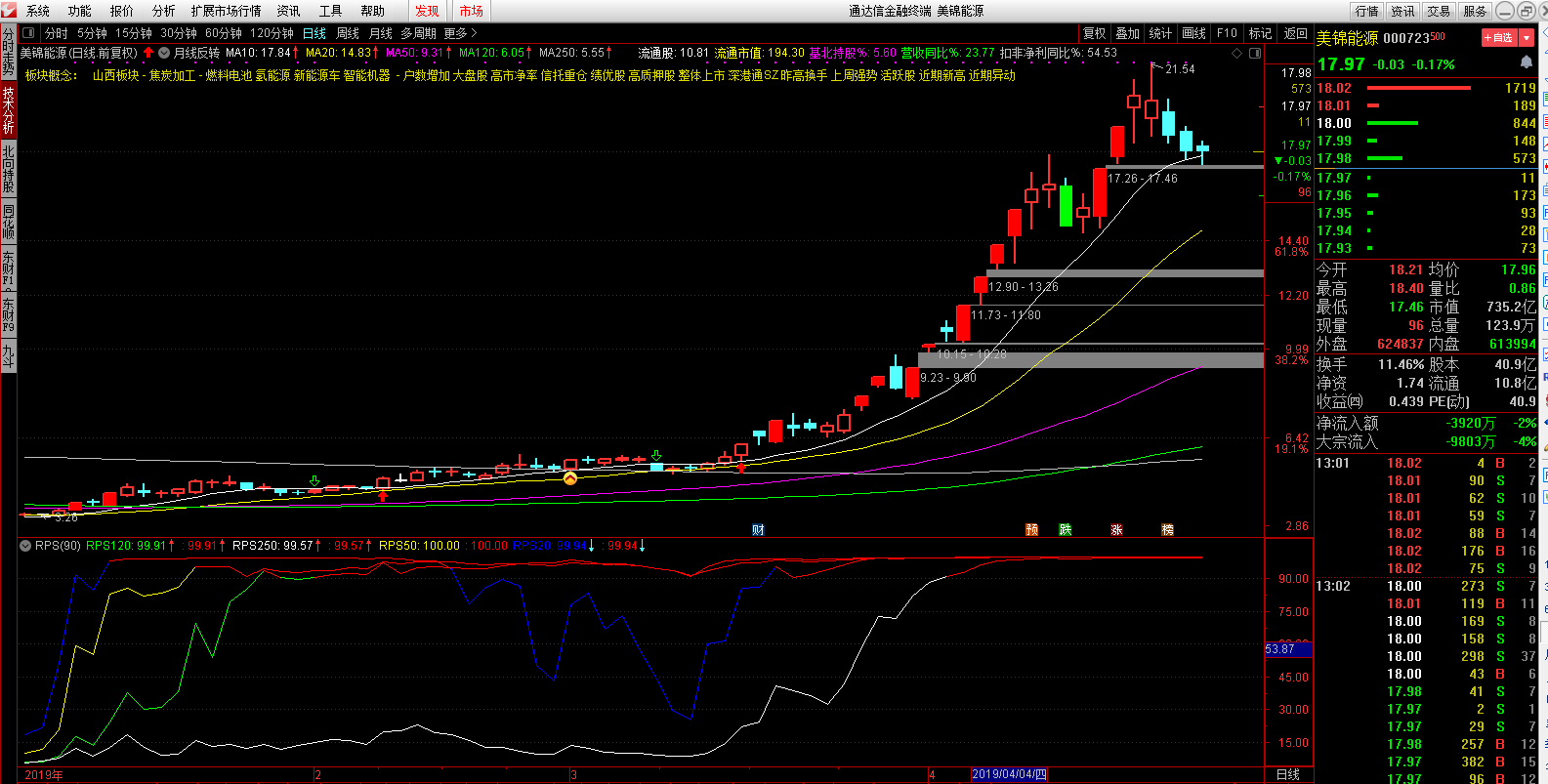Select the 日线 period
Image resolution: width=1548 pixels, height=784 pixels.
pos(314,33)
